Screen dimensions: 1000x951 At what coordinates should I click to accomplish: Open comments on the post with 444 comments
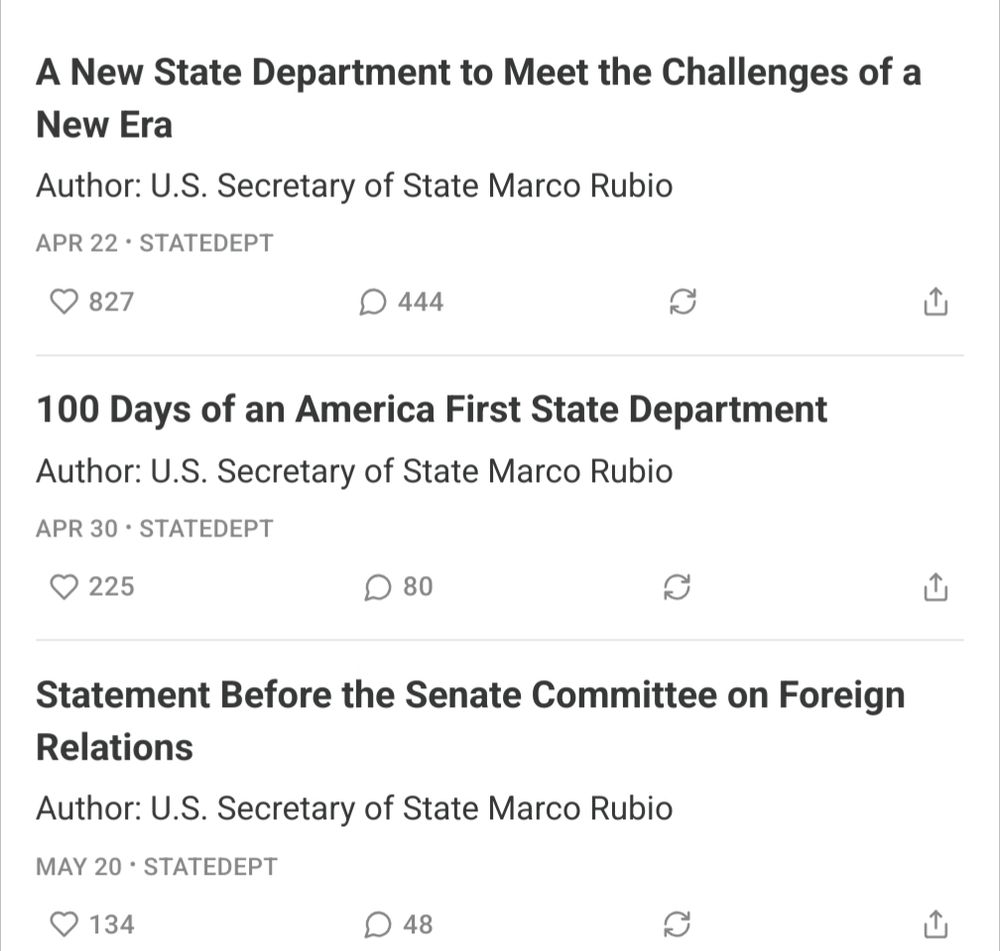(x=401, y=302)
